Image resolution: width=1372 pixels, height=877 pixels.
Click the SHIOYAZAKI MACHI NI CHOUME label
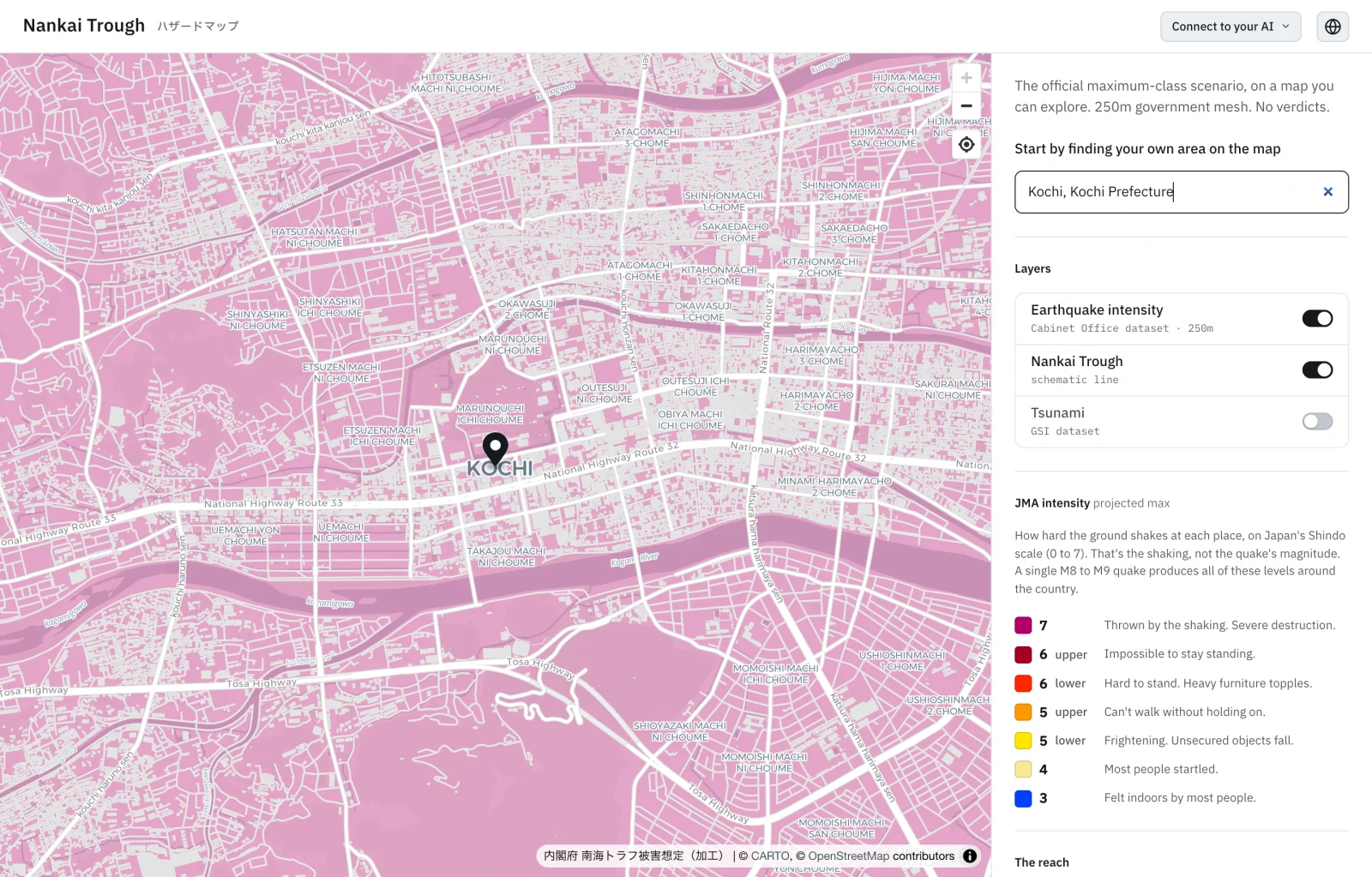tap(680, 731)
